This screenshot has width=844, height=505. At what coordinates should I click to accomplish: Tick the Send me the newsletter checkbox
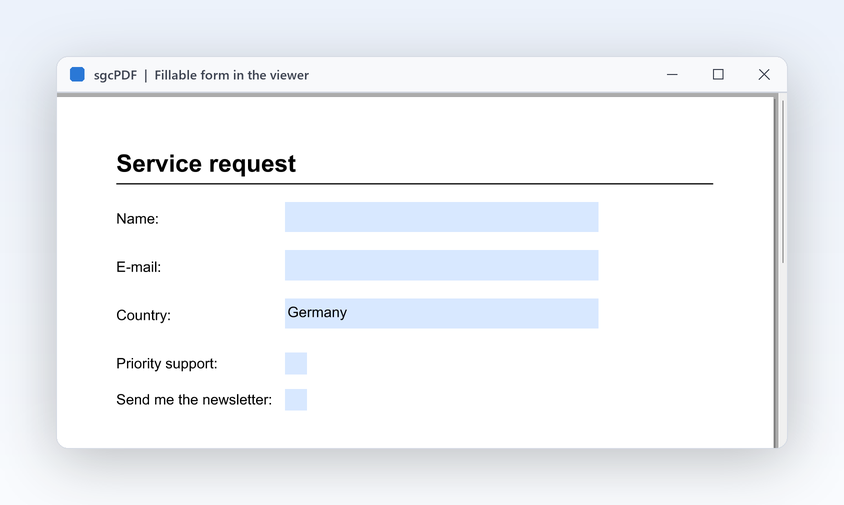tap(296, 399)
